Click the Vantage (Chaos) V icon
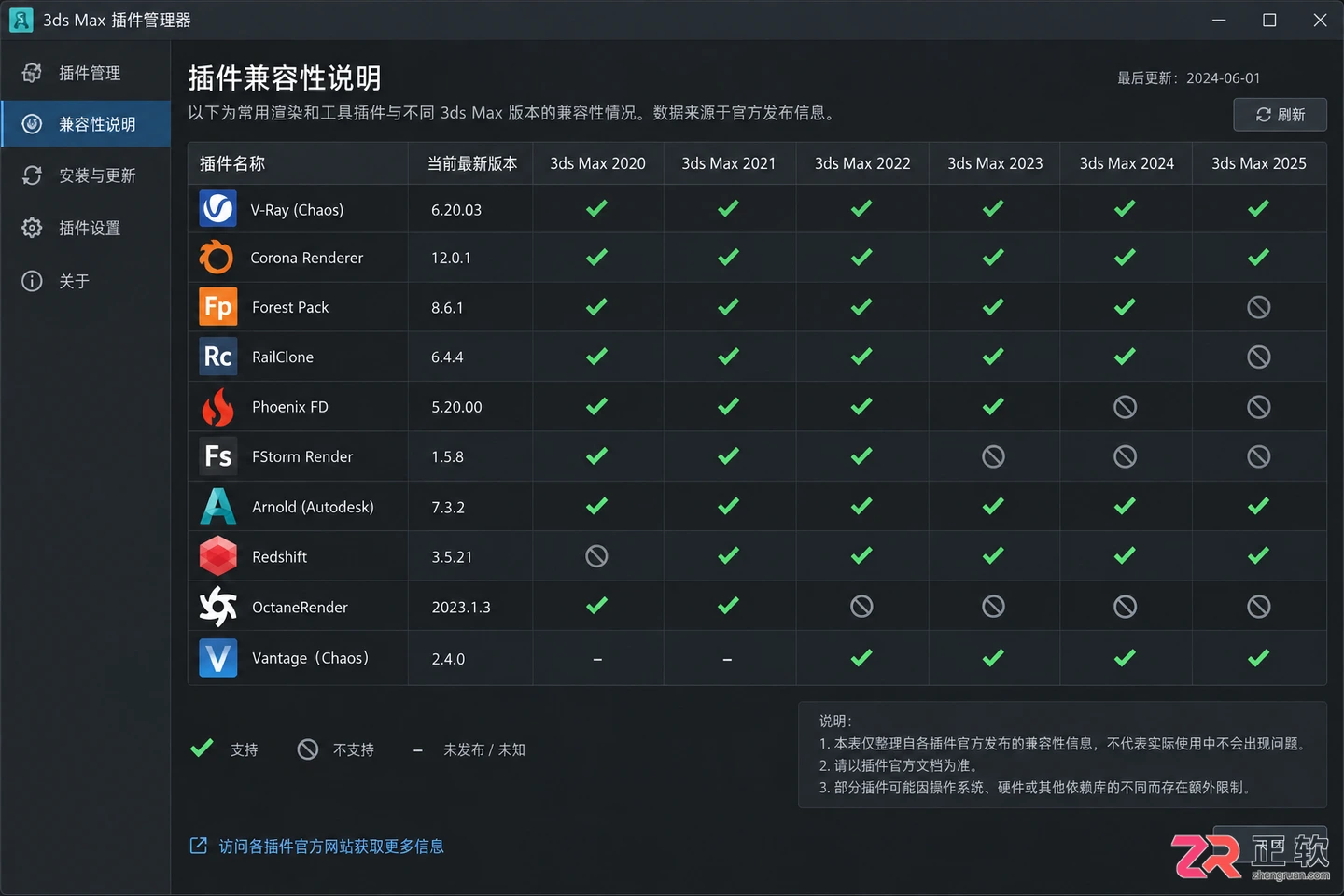1344x896 pixels. (217, 658)
